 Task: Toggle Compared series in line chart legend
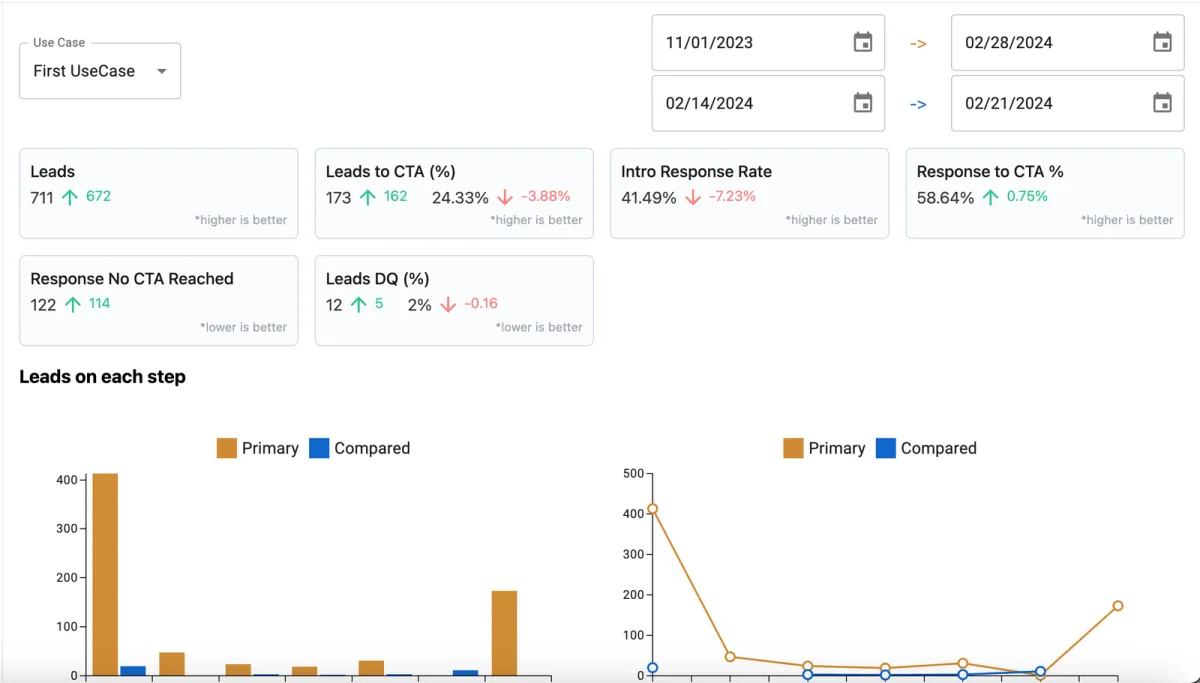[927, 448]
